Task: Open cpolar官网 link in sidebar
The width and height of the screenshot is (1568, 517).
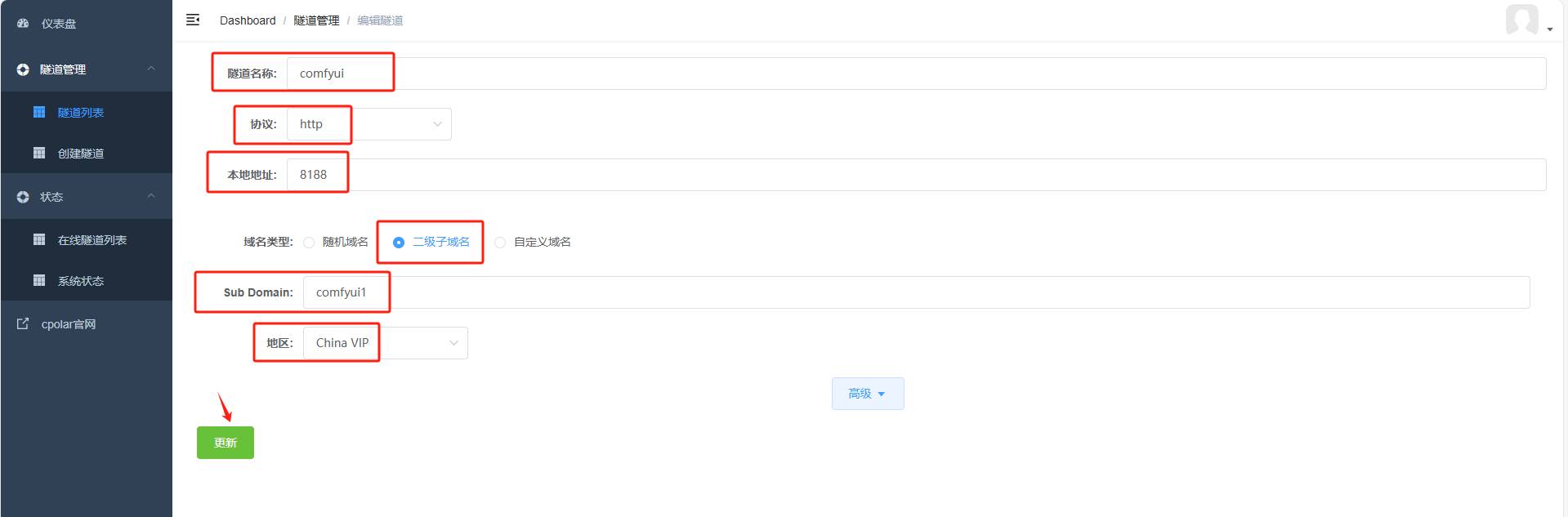Action: [86, 324]
